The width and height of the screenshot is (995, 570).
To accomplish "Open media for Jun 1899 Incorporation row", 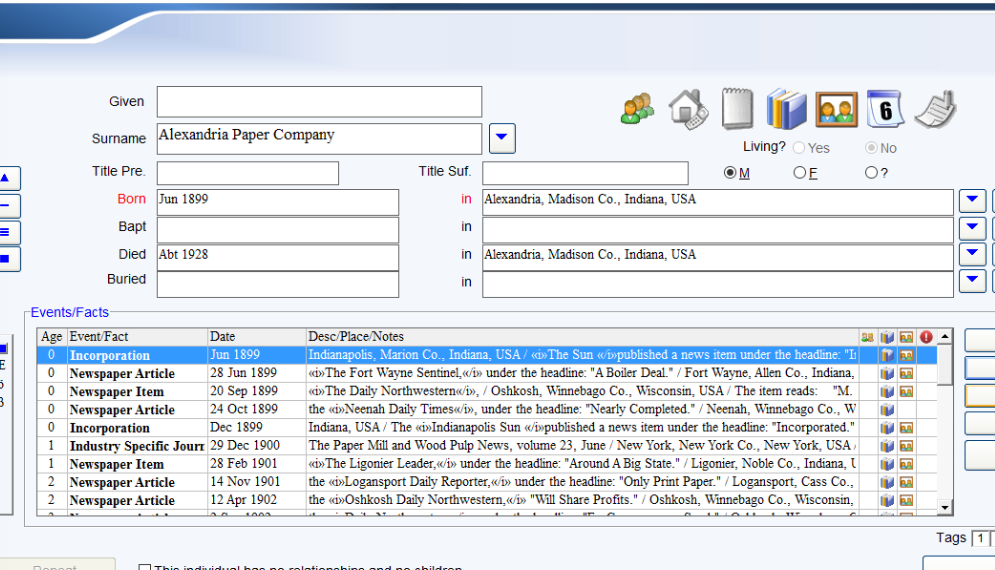I will (906, 355).
